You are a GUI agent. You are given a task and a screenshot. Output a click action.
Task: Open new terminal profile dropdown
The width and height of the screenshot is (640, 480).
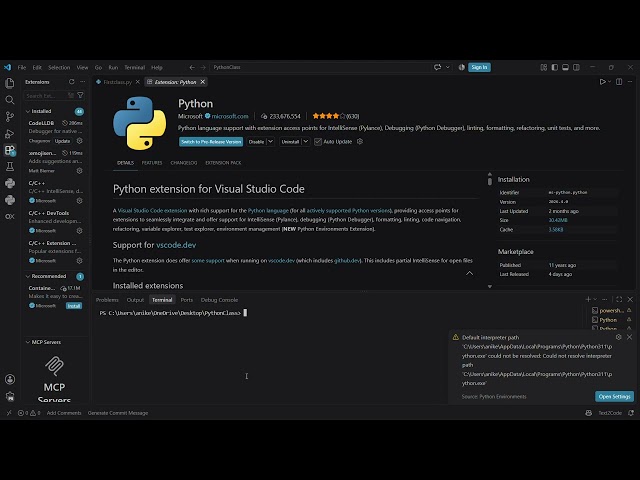point(595,299)
